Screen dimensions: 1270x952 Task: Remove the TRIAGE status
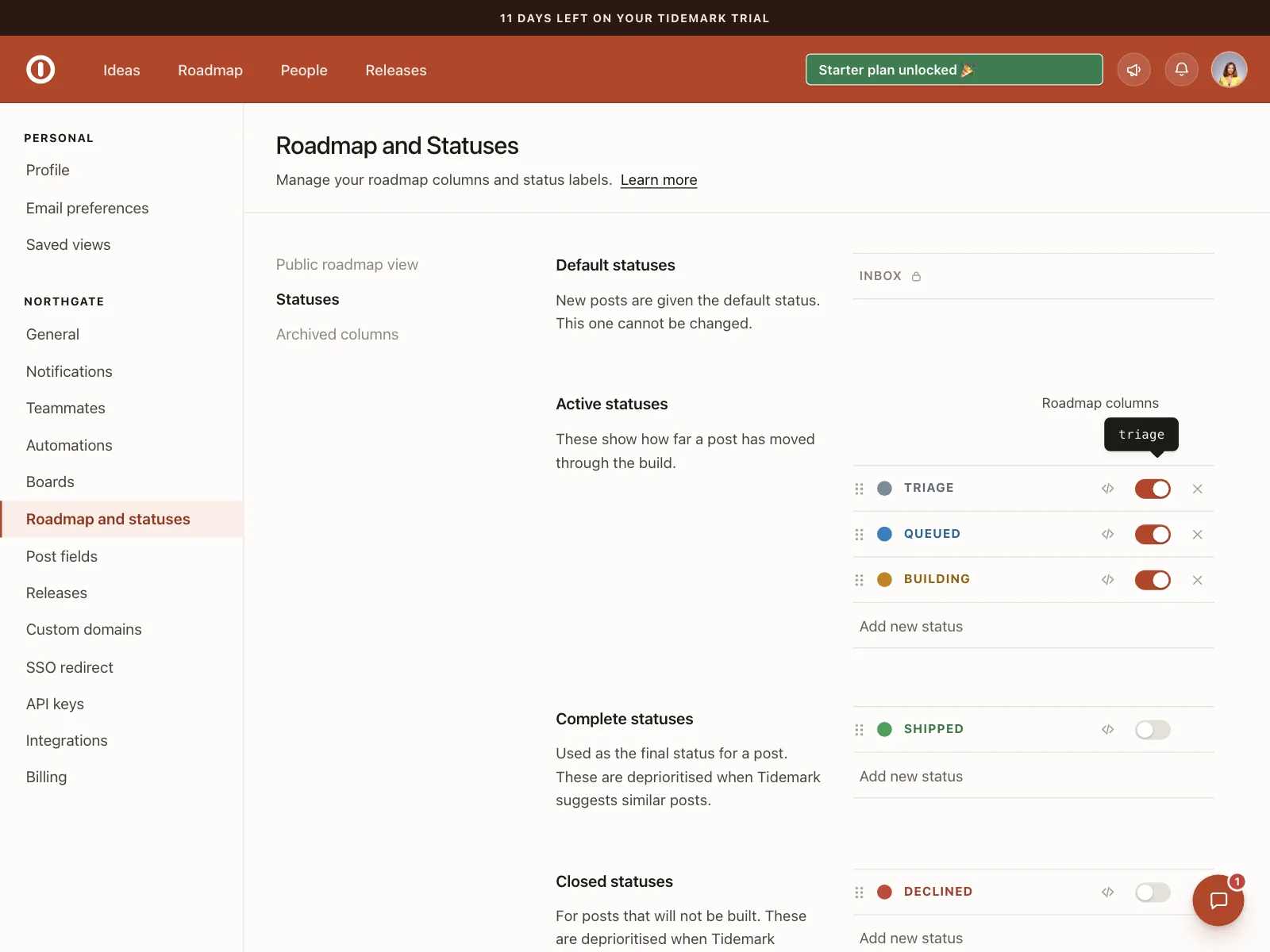(1197, 489)
